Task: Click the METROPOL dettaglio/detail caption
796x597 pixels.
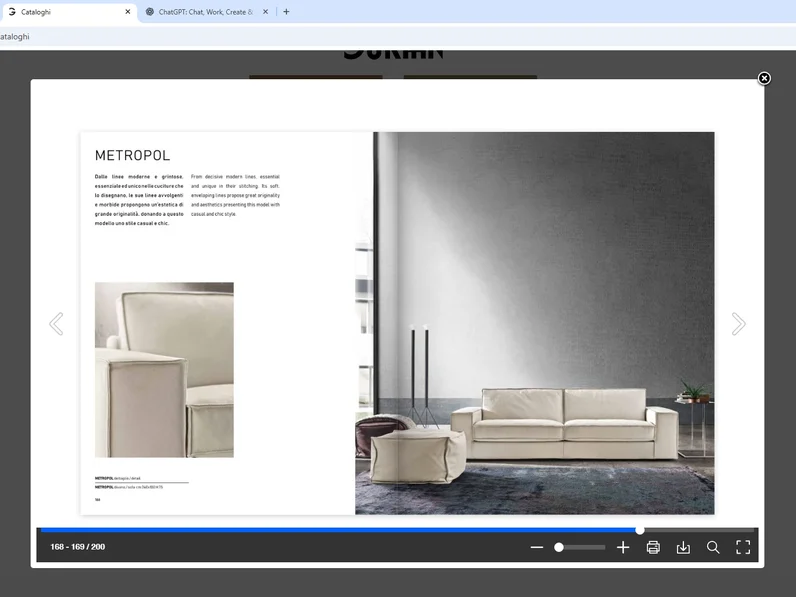Action: pos(117,478)
